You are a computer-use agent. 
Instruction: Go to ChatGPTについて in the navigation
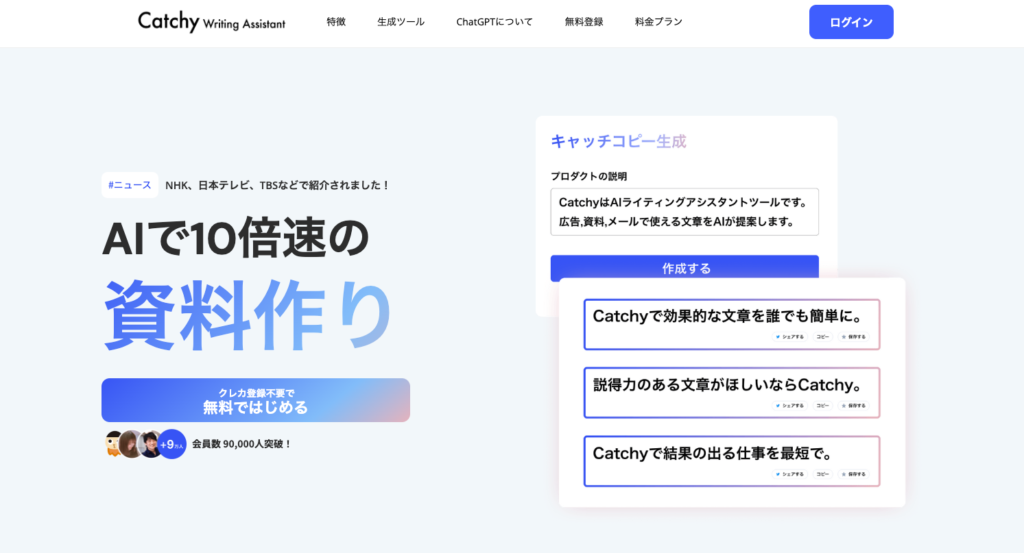[x=494, y=22]
